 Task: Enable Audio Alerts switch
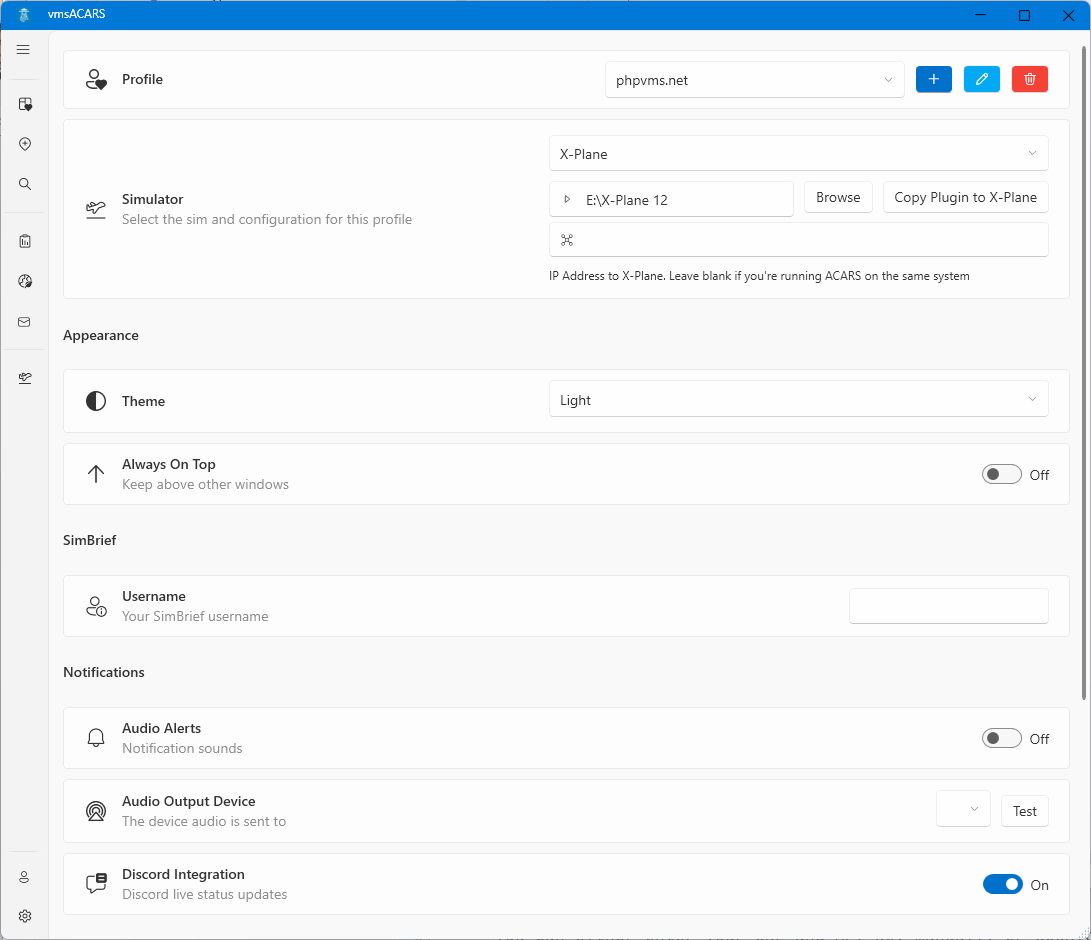(1001, 738)
